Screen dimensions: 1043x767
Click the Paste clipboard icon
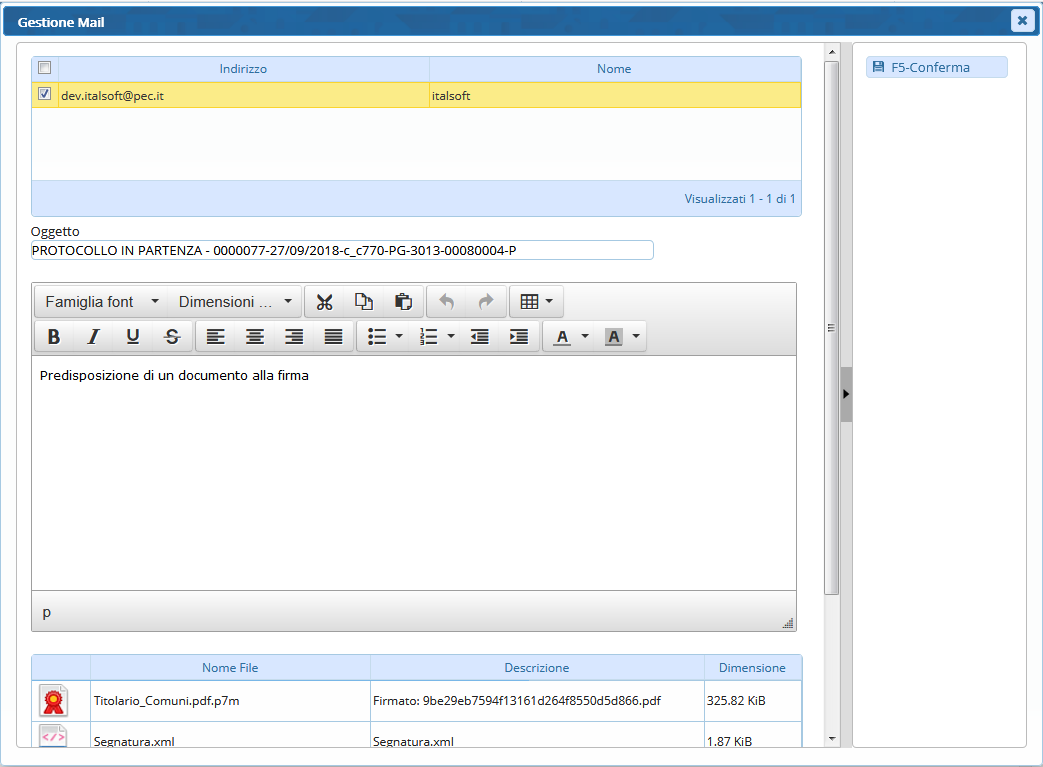403,302
